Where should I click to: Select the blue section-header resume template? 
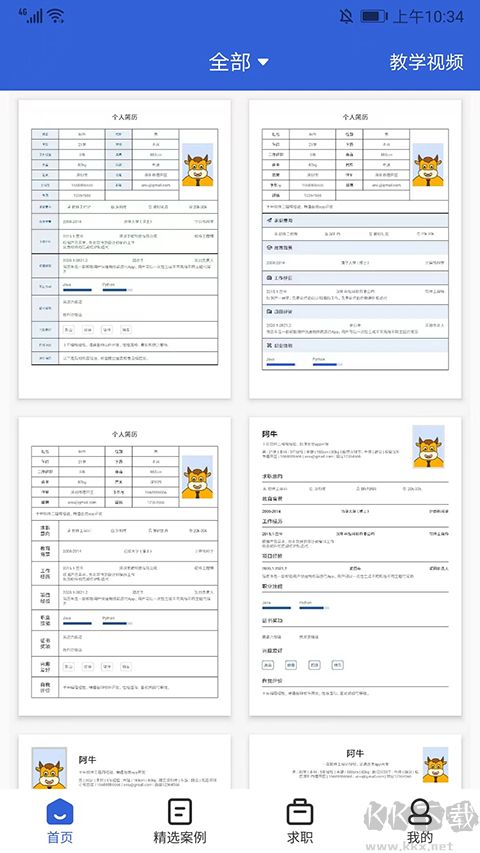pyautogui.click(x=355, y=249)
